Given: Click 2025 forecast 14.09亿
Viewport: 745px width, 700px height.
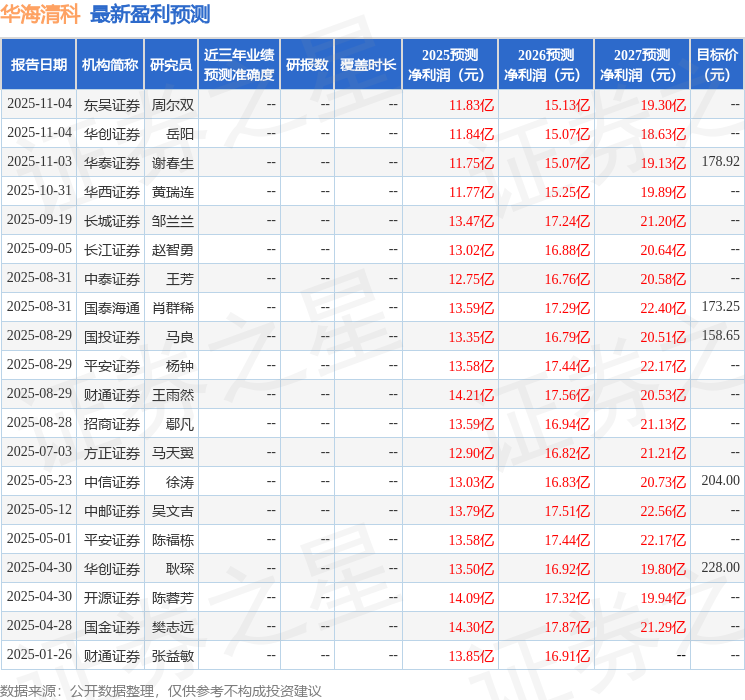Looking at the screenshot, I should click(471, 598).
